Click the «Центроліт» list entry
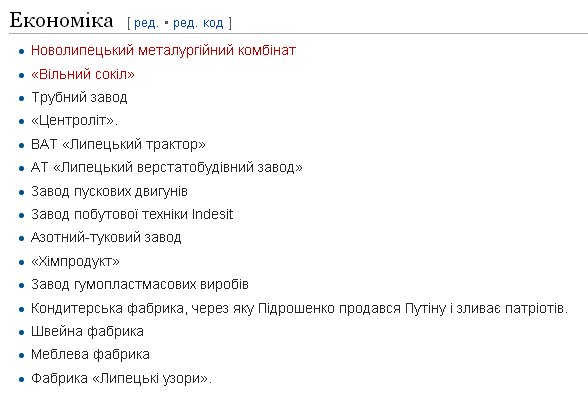 [x=74, y=121]
